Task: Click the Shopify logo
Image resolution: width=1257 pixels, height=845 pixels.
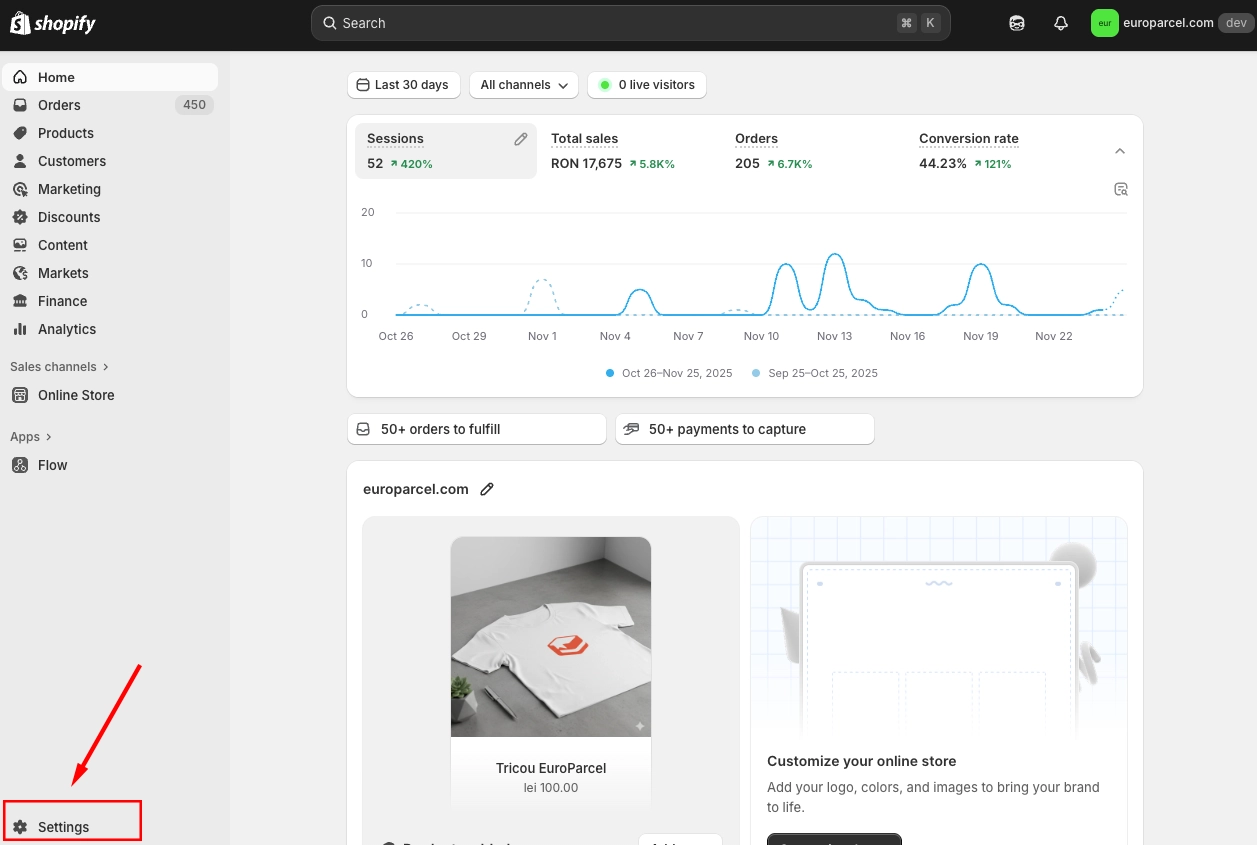Action: tap(53, 23)
